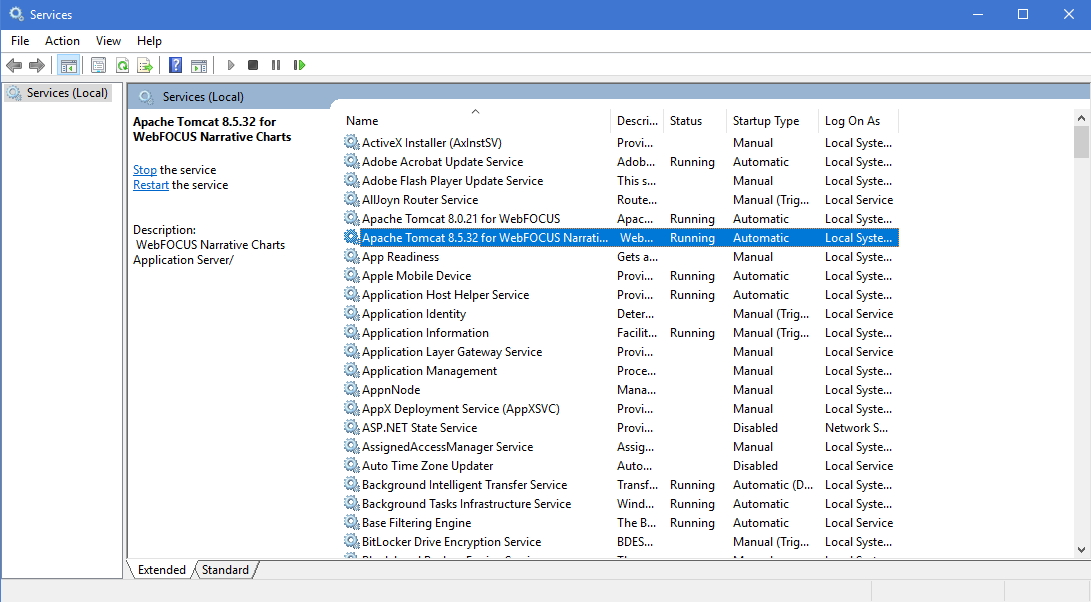Click the Restart Service toolbar icon

[300, 65]
